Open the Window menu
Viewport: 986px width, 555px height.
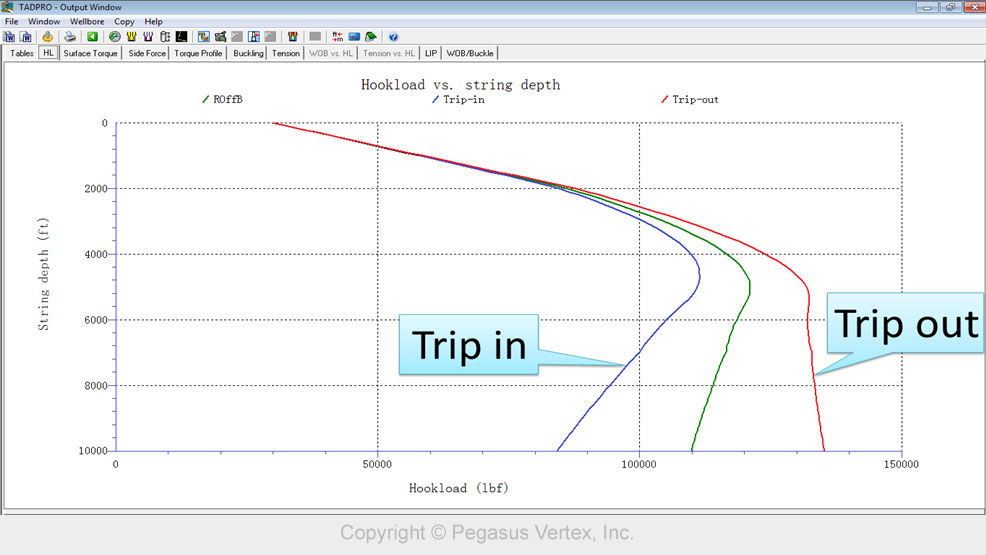coord(43,21)
